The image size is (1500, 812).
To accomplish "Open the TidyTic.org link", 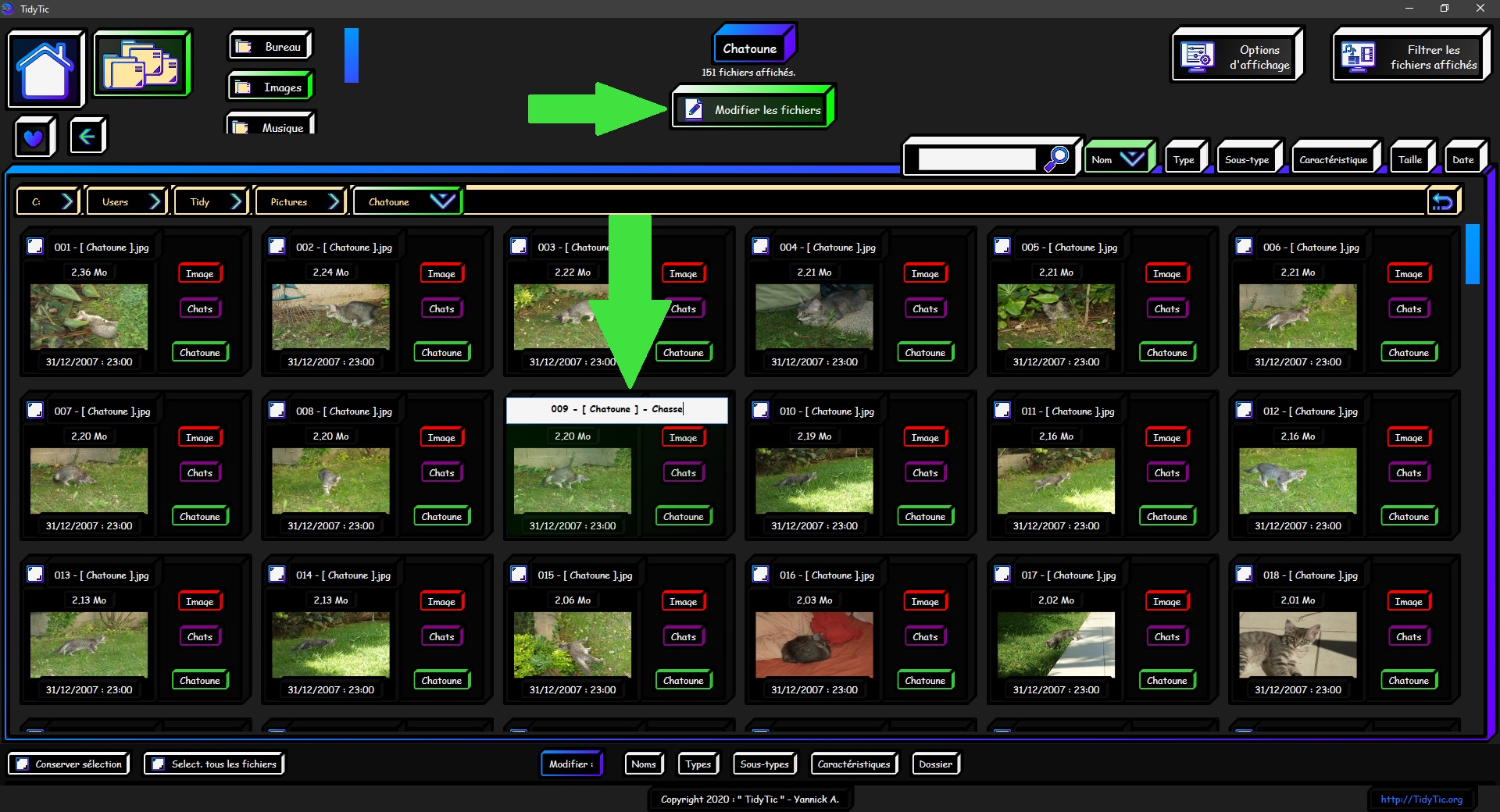I will pyautogui.click(x=1421, y=799).
